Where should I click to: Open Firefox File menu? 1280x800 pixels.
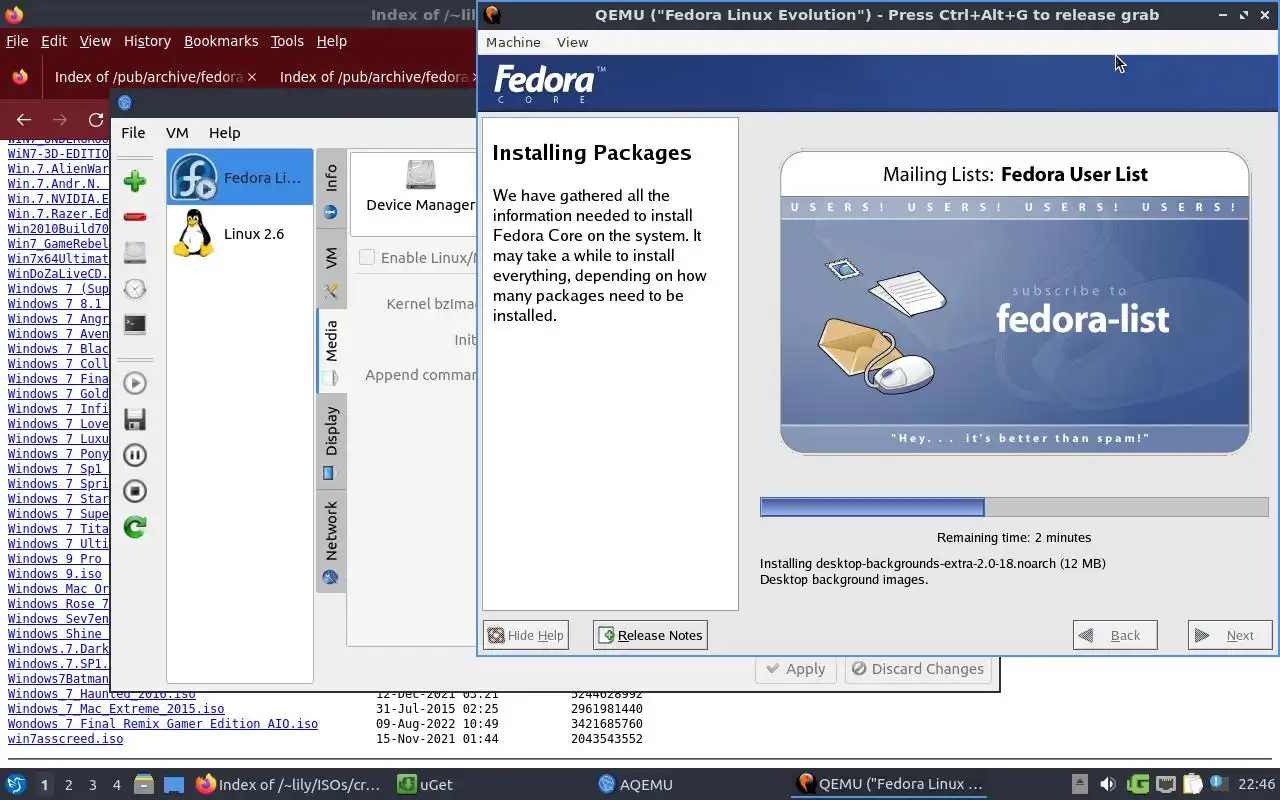coord(17,41)
